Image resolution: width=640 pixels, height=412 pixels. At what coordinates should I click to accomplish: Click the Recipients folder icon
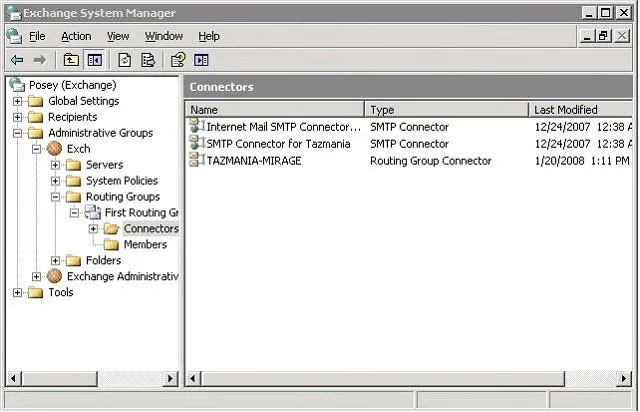(36, 117)
